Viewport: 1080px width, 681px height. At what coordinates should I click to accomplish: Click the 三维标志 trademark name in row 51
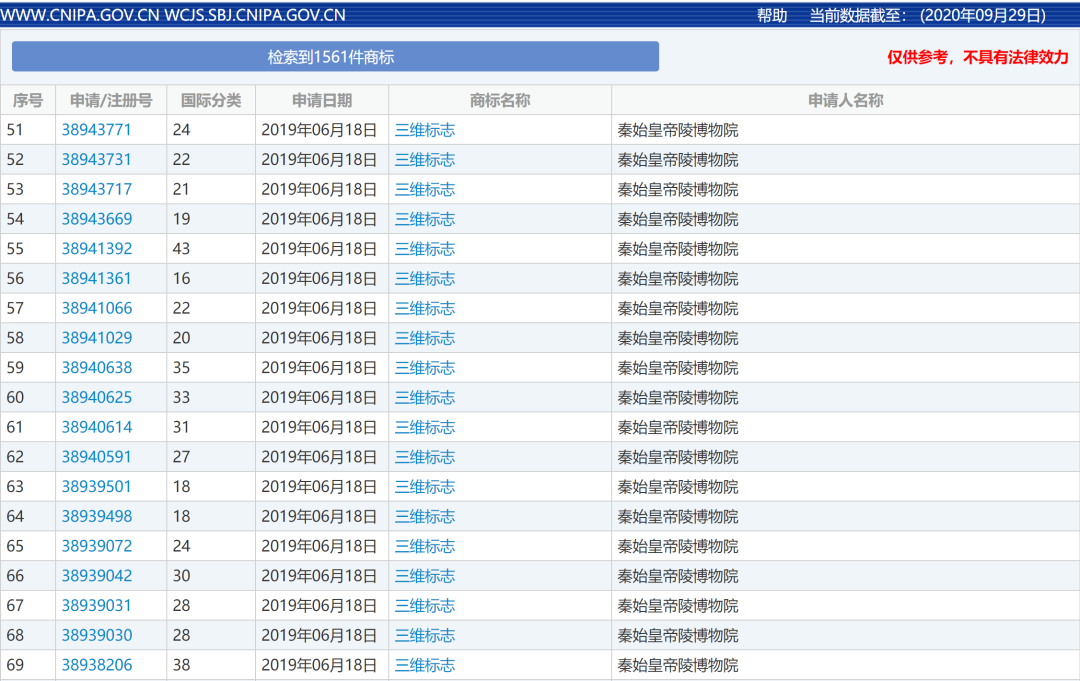click(x=425, y=130)
